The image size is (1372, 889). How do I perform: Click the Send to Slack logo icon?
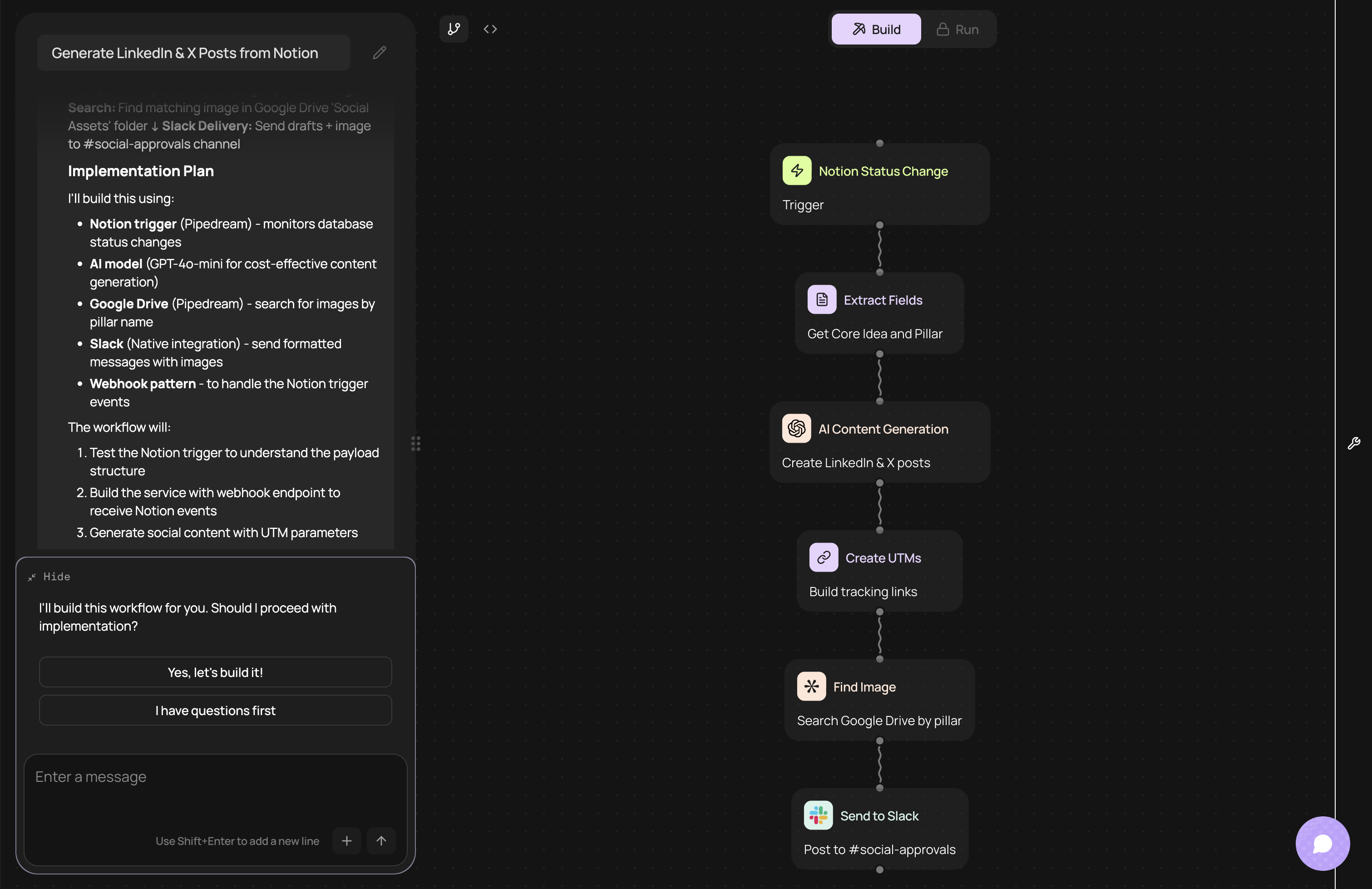point(818,815)
